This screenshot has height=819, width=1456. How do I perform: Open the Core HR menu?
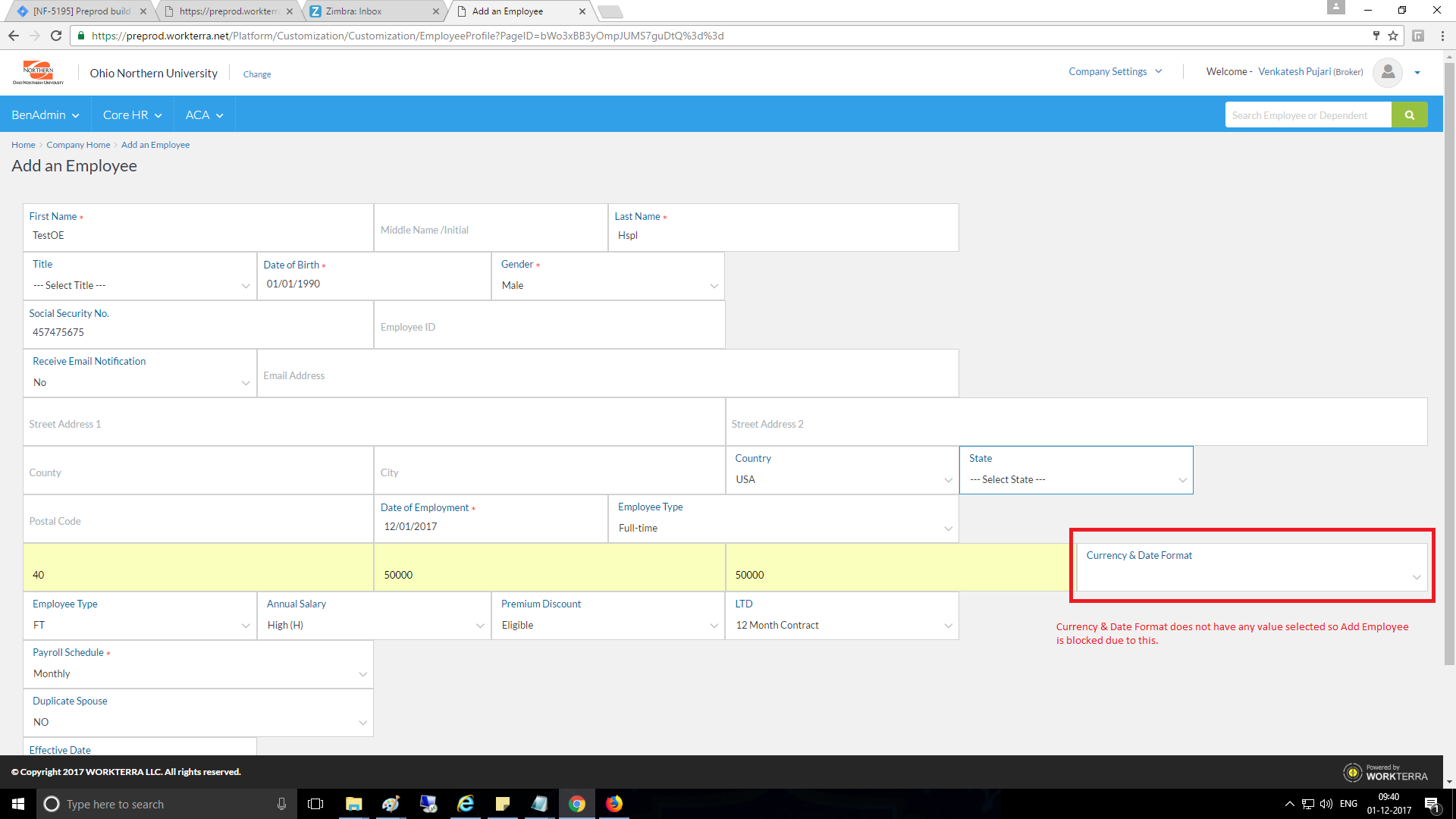coord(132,115)
